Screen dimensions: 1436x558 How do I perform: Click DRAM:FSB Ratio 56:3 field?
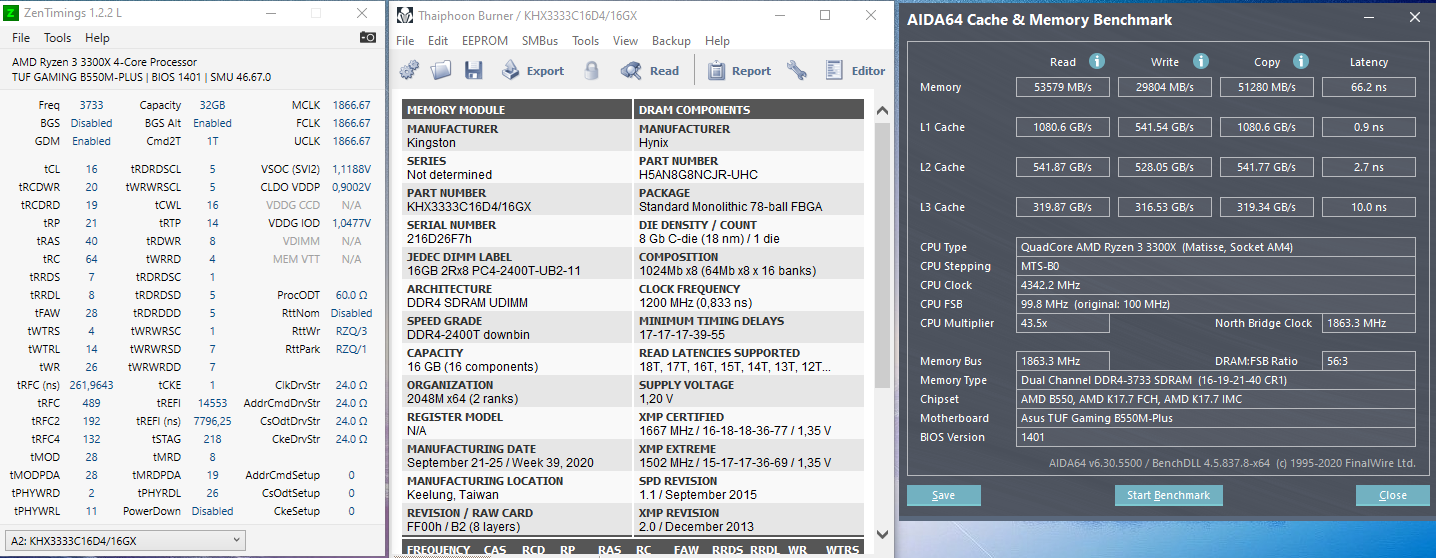point(1368,361)
